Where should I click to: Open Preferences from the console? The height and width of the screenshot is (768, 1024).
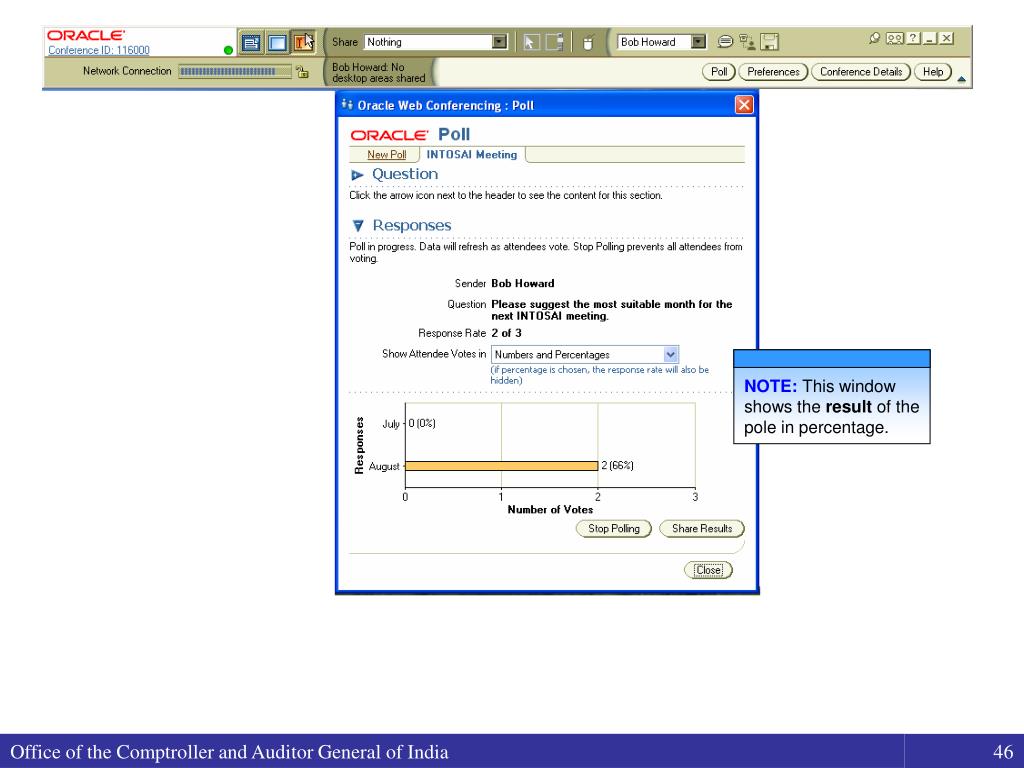(x=773, y=72)
